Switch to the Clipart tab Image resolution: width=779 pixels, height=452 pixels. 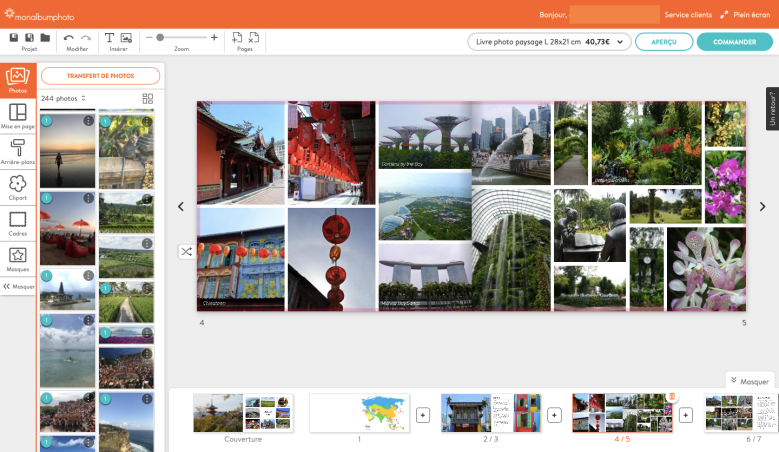pos(18,187)
